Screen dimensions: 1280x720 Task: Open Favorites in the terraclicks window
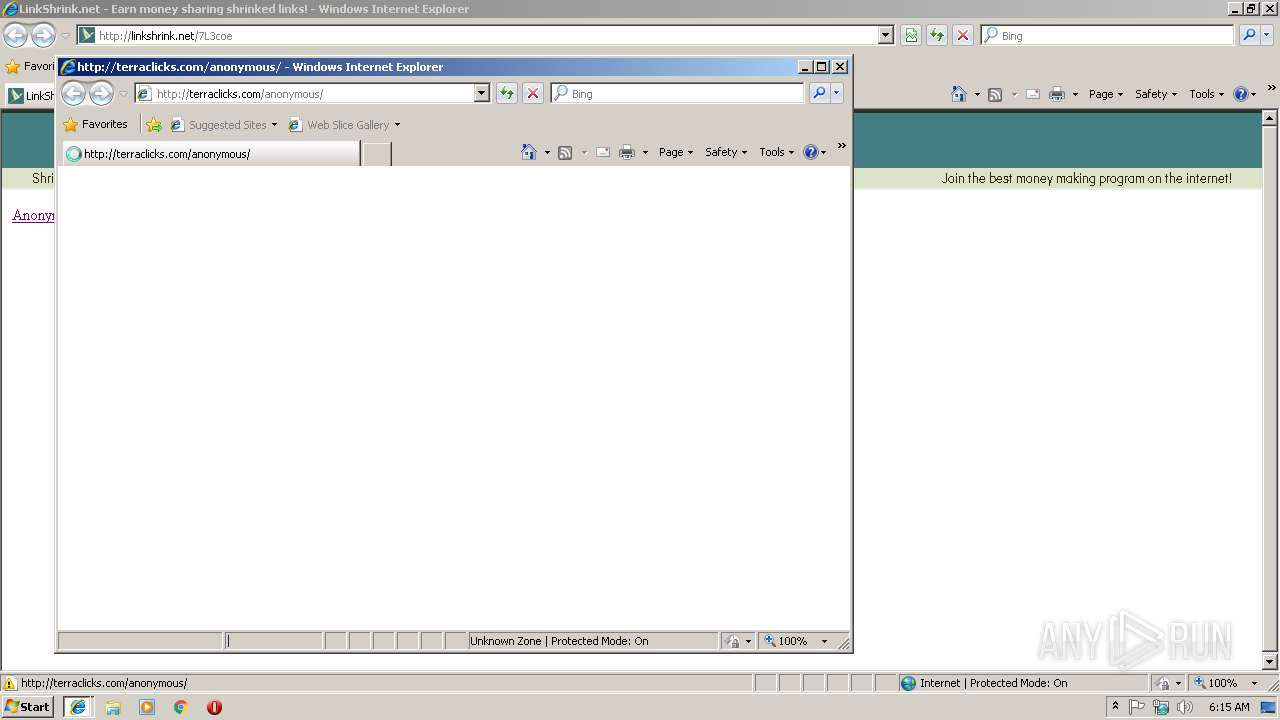(95, 125)
